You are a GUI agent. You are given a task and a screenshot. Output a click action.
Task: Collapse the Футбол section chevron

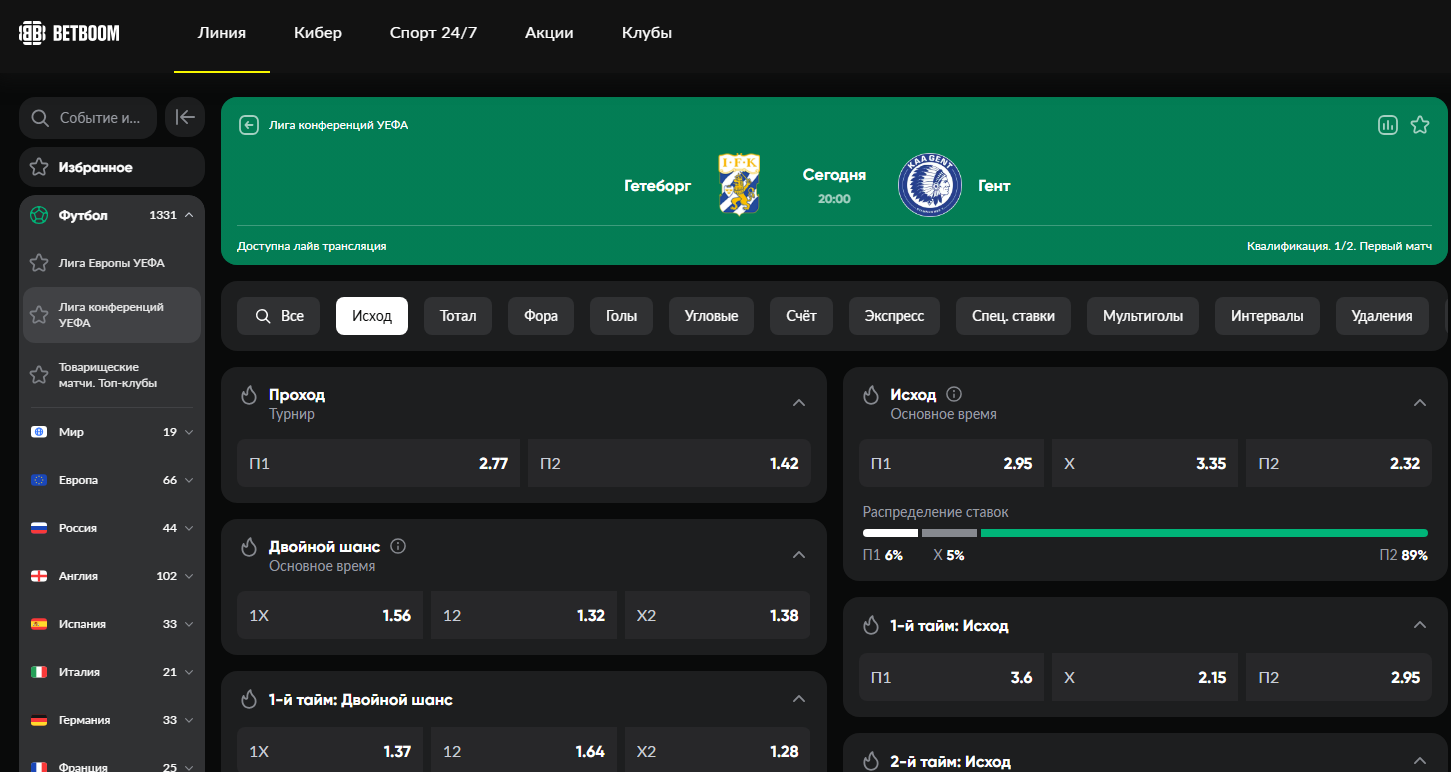coord(189,215)
